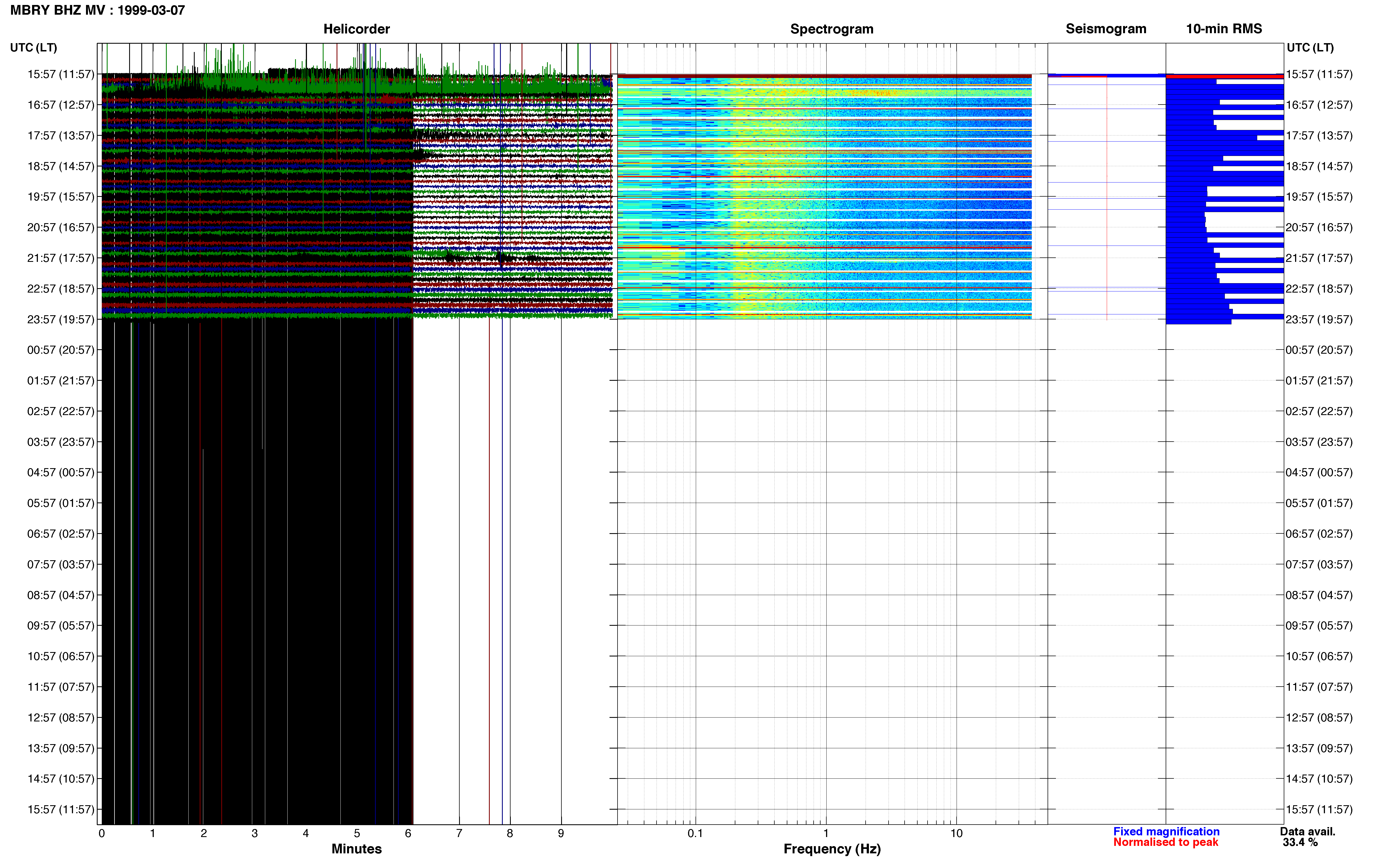Click the 'Frequency (Hz)' axis label
The image size is (1388, 868).
click(832, 848)
